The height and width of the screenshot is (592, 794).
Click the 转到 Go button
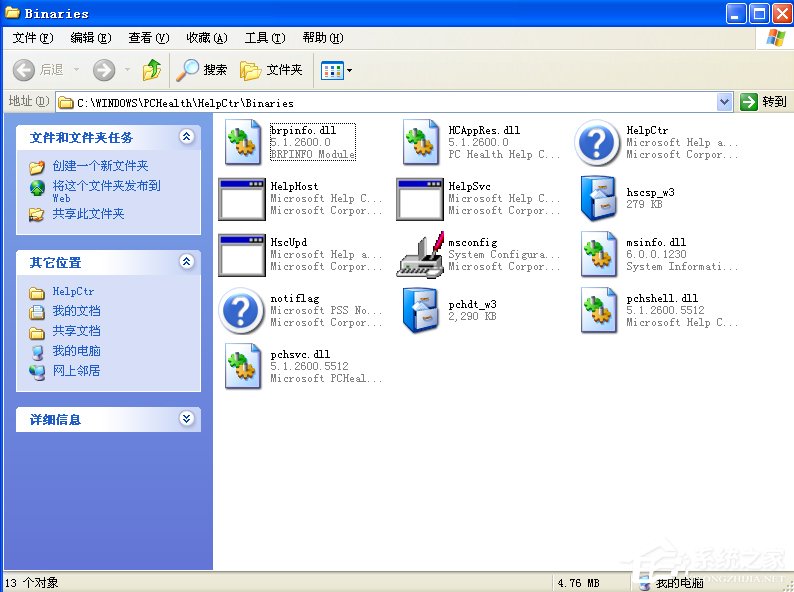point(764,102)
